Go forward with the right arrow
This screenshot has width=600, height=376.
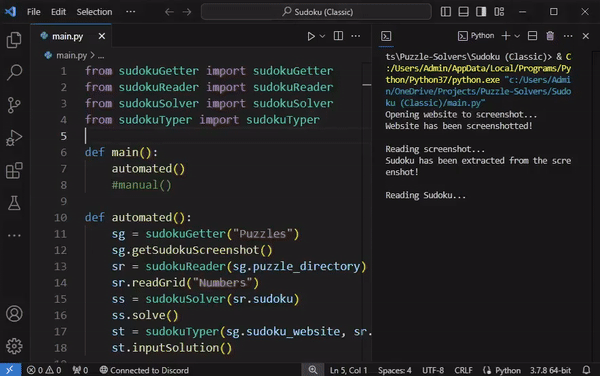tap(187, 12)
